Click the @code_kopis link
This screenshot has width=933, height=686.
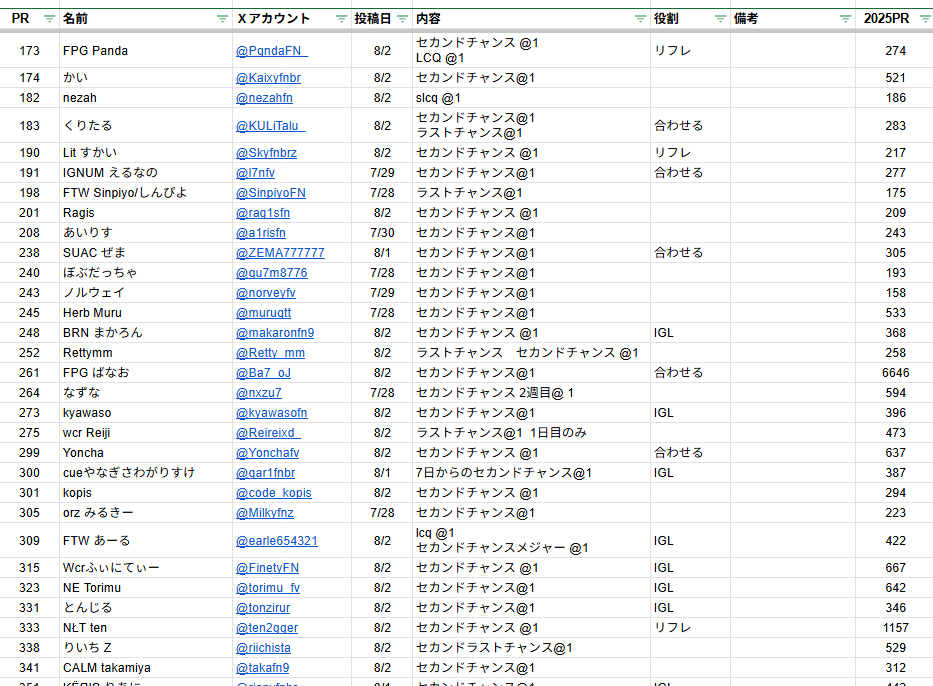(x=274, y=493)
